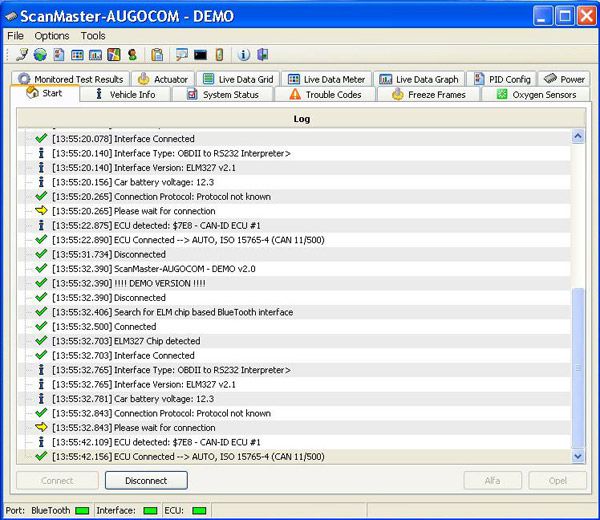Viewport: 600px width, 520px height.
Task: Open the black terminal window icon
Action: [x=200, y=54]
